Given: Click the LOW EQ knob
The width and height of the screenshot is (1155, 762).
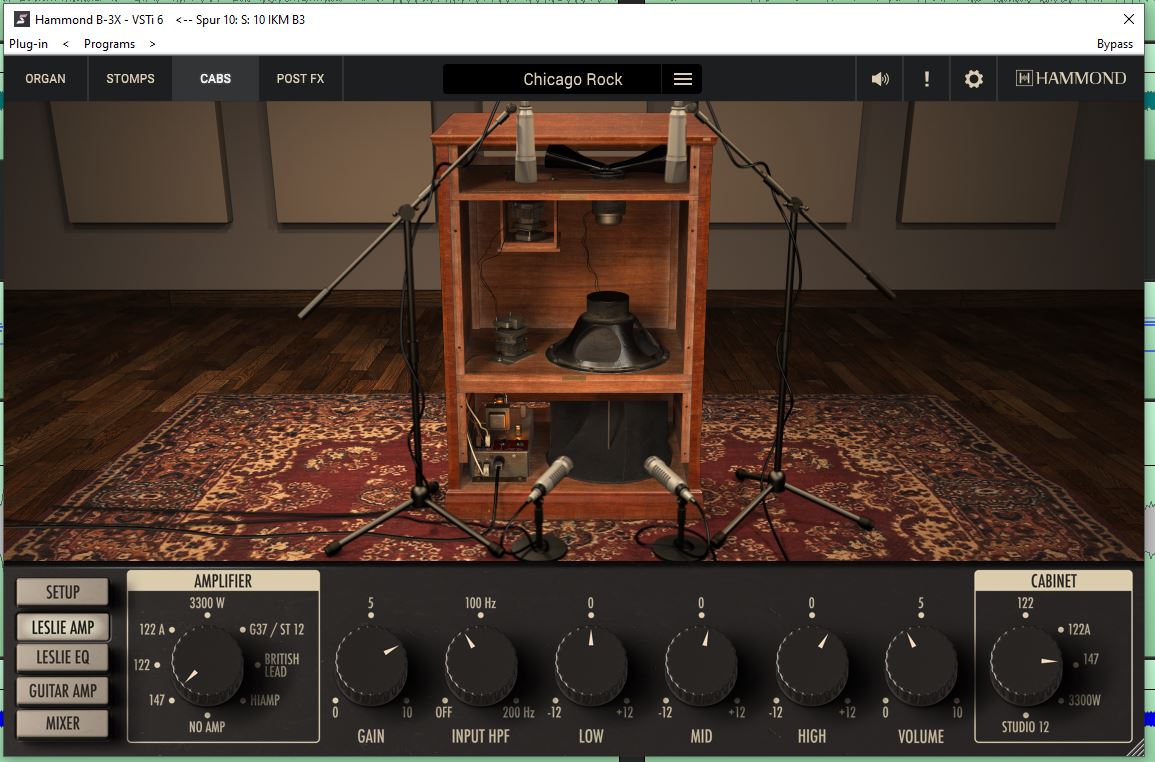Looking at the screenshot, I should coord(591,664).
